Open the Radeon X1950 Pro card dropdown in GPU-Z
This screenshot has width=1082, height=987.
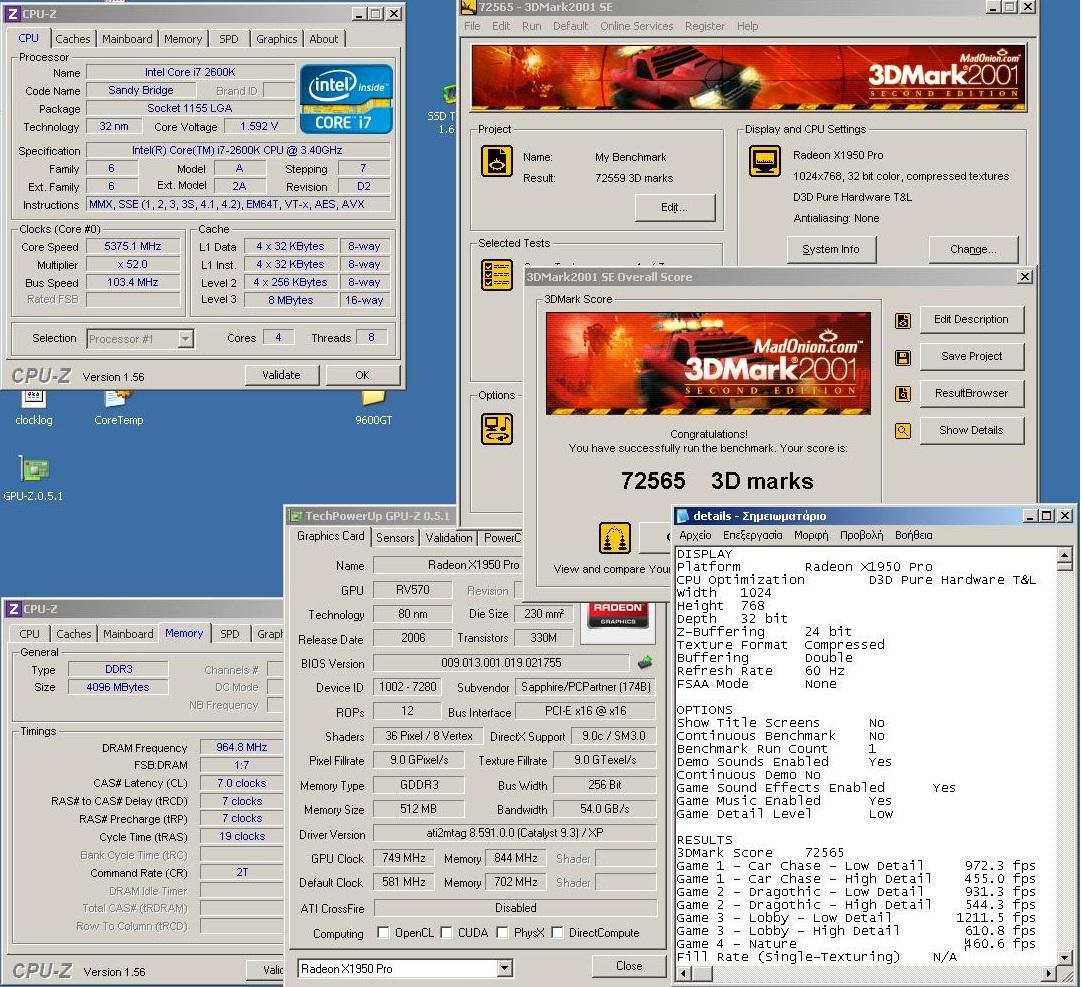504,968
